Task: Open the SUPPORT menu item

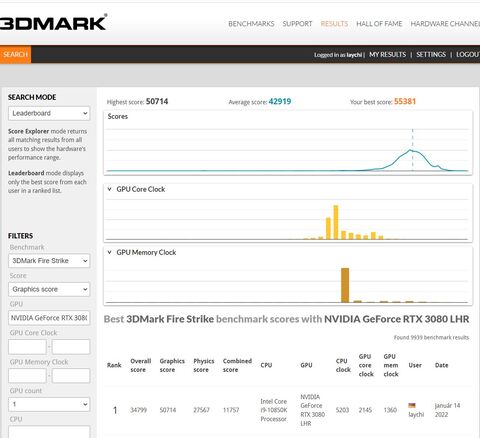Action: coord(297,24)
